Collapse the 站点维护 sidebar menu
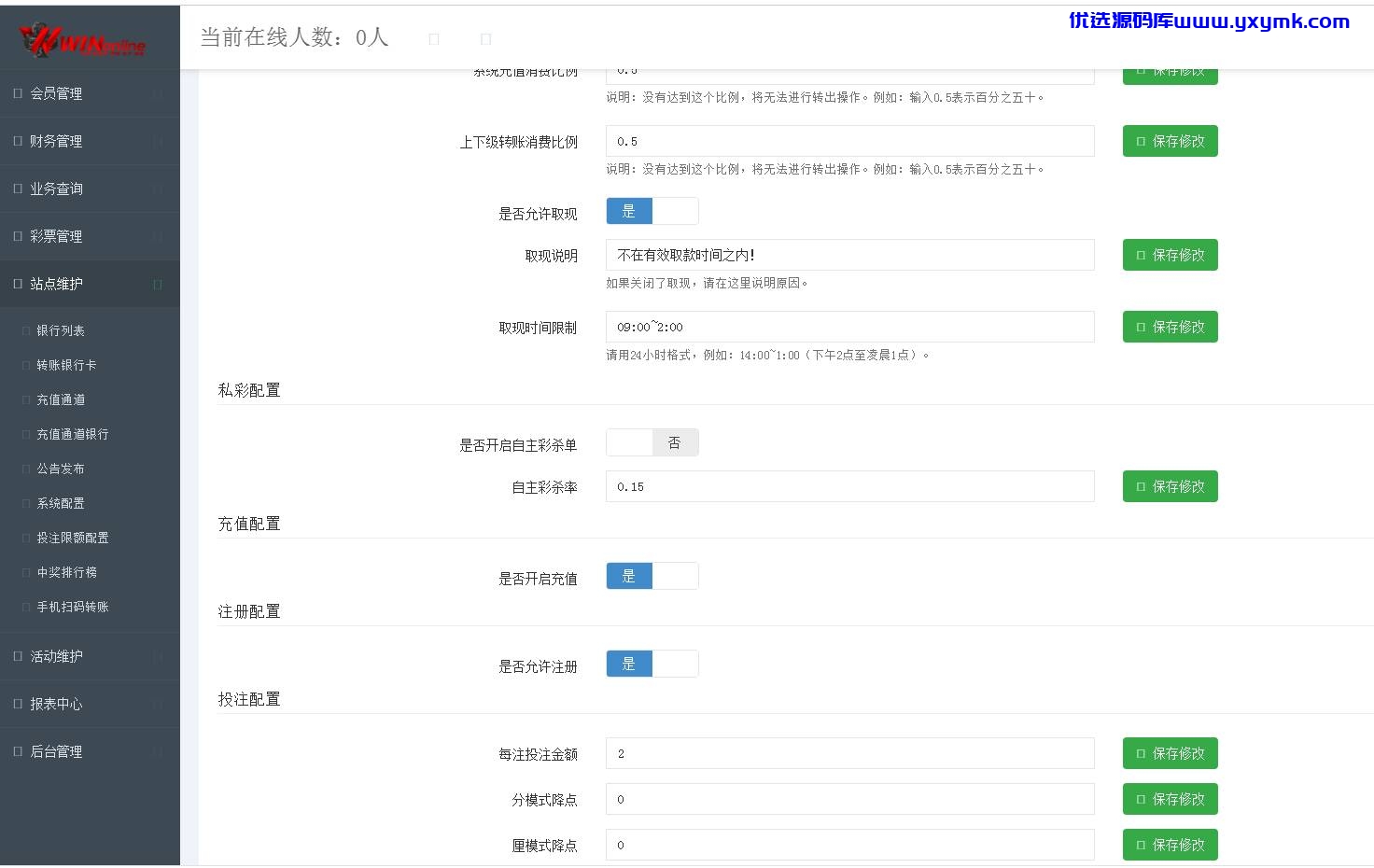Viewport: 1374px width, 868px height. pyautogui.click(x=90, y=284)
